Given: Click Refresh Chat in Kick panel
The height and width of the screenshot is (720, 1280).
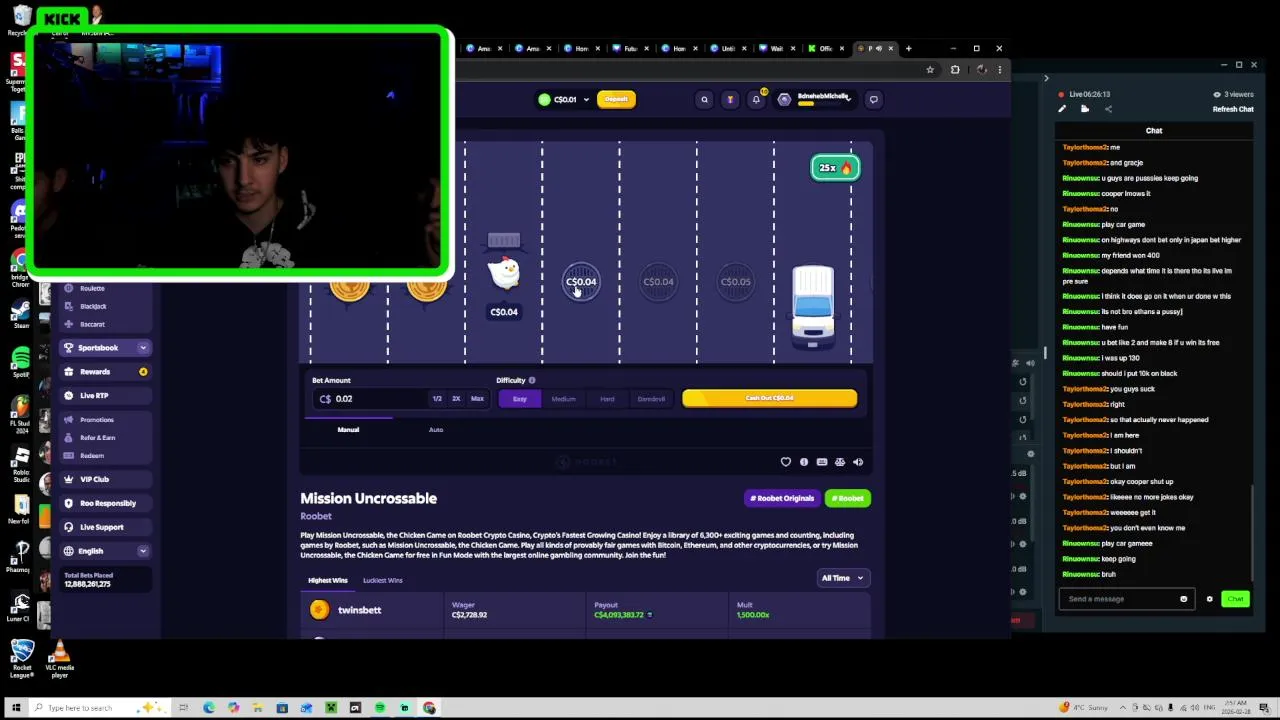Looking at the screenshot, I should point(1233,109).
